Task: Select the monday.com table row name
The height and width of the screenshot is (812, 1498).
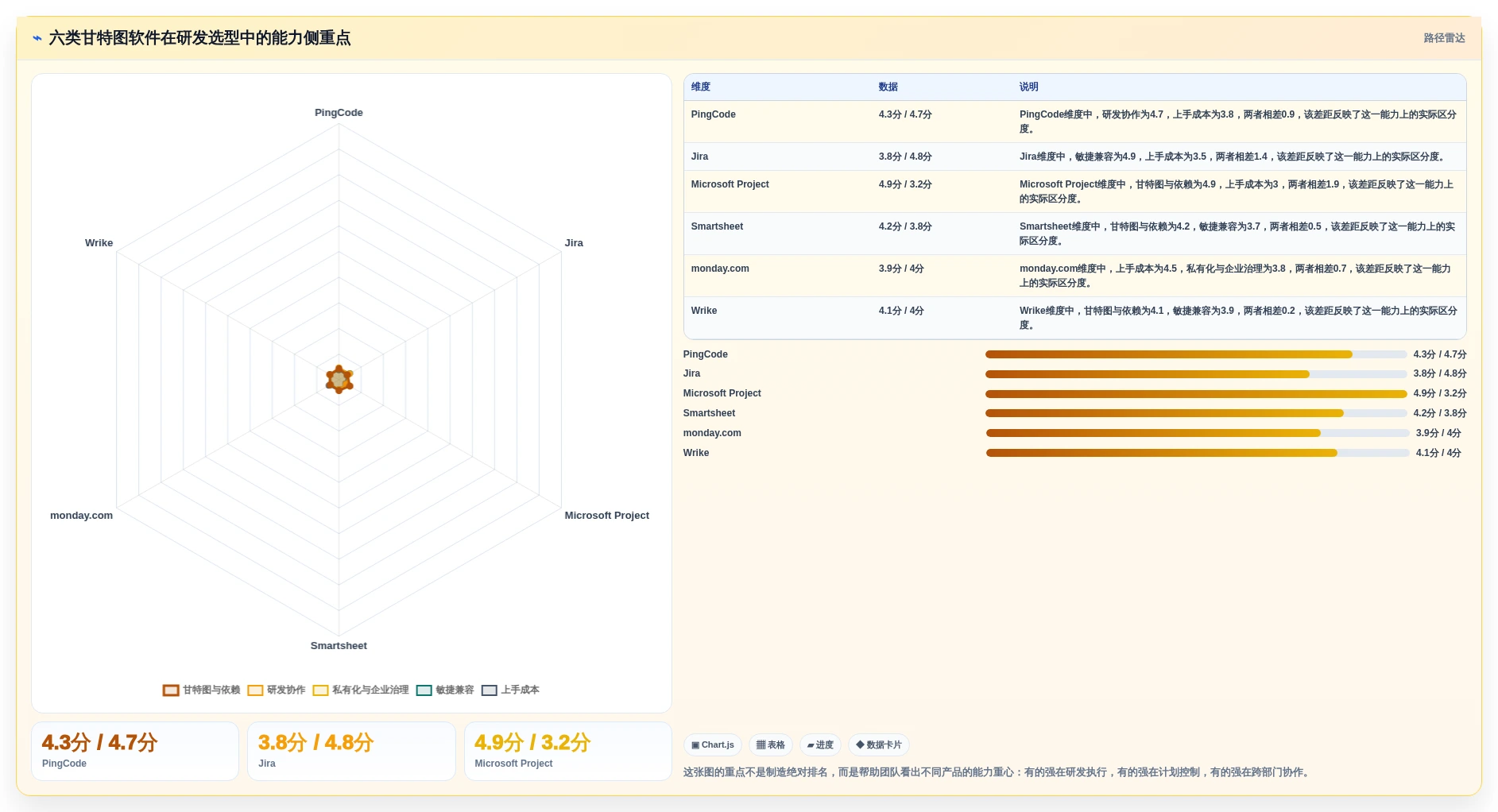Action: tap(720, 269)
